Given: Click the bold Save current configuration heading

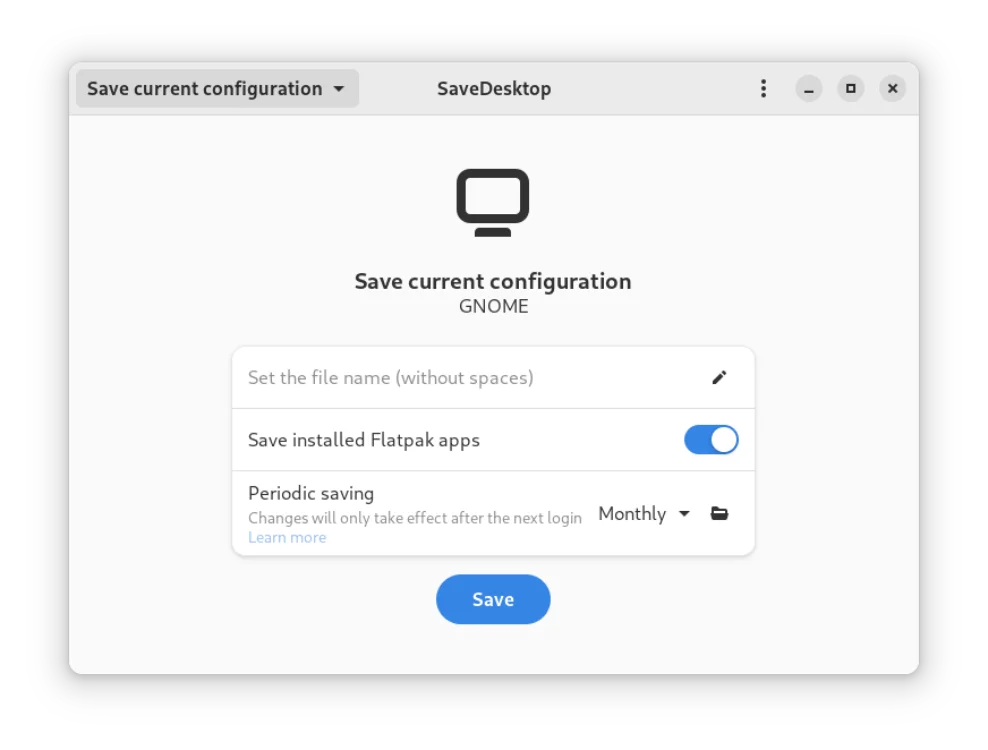Looking at the screenshot, I should 493,281.
